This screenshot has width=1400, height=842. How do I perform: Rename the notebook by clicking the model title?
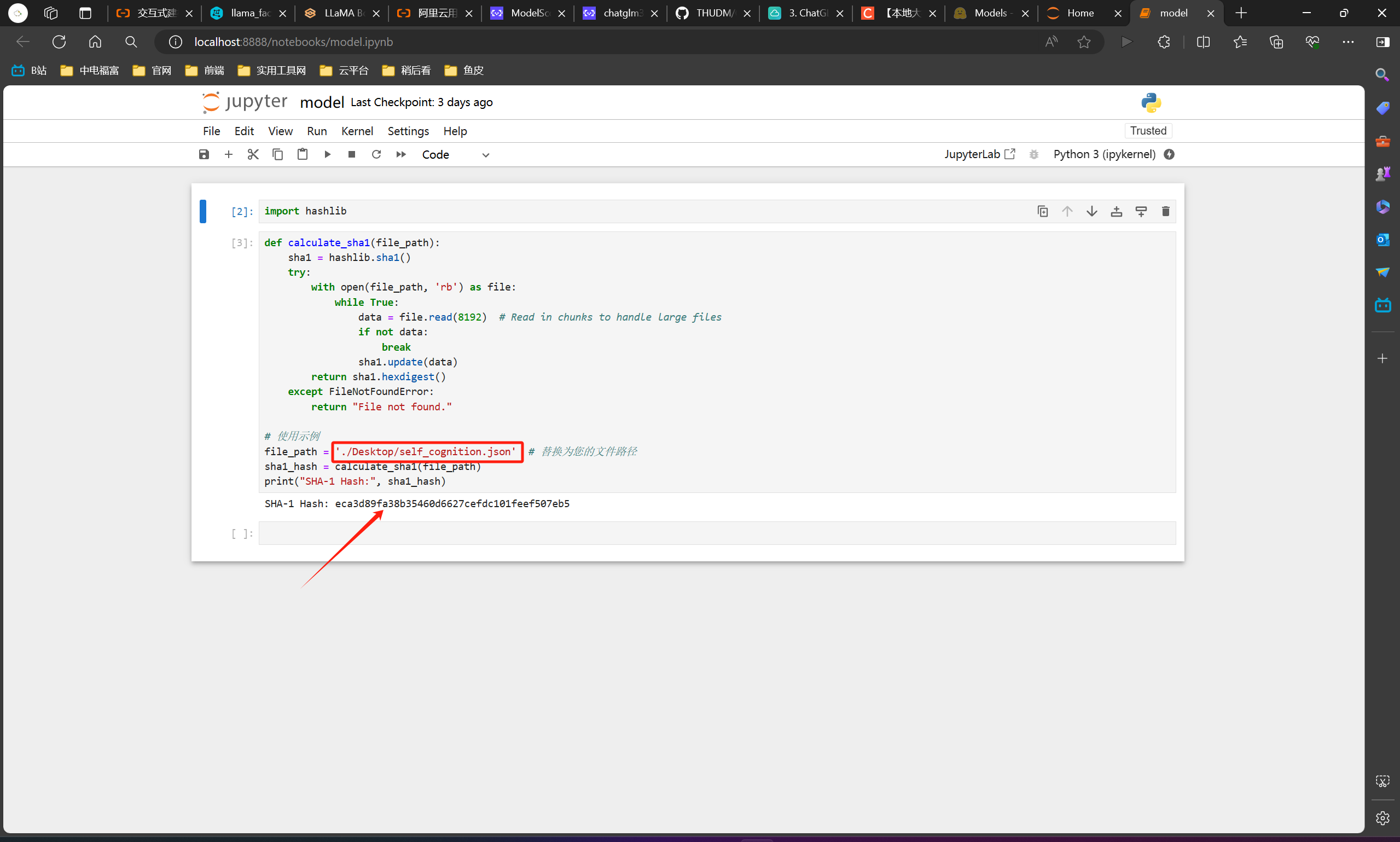point(322,102)
